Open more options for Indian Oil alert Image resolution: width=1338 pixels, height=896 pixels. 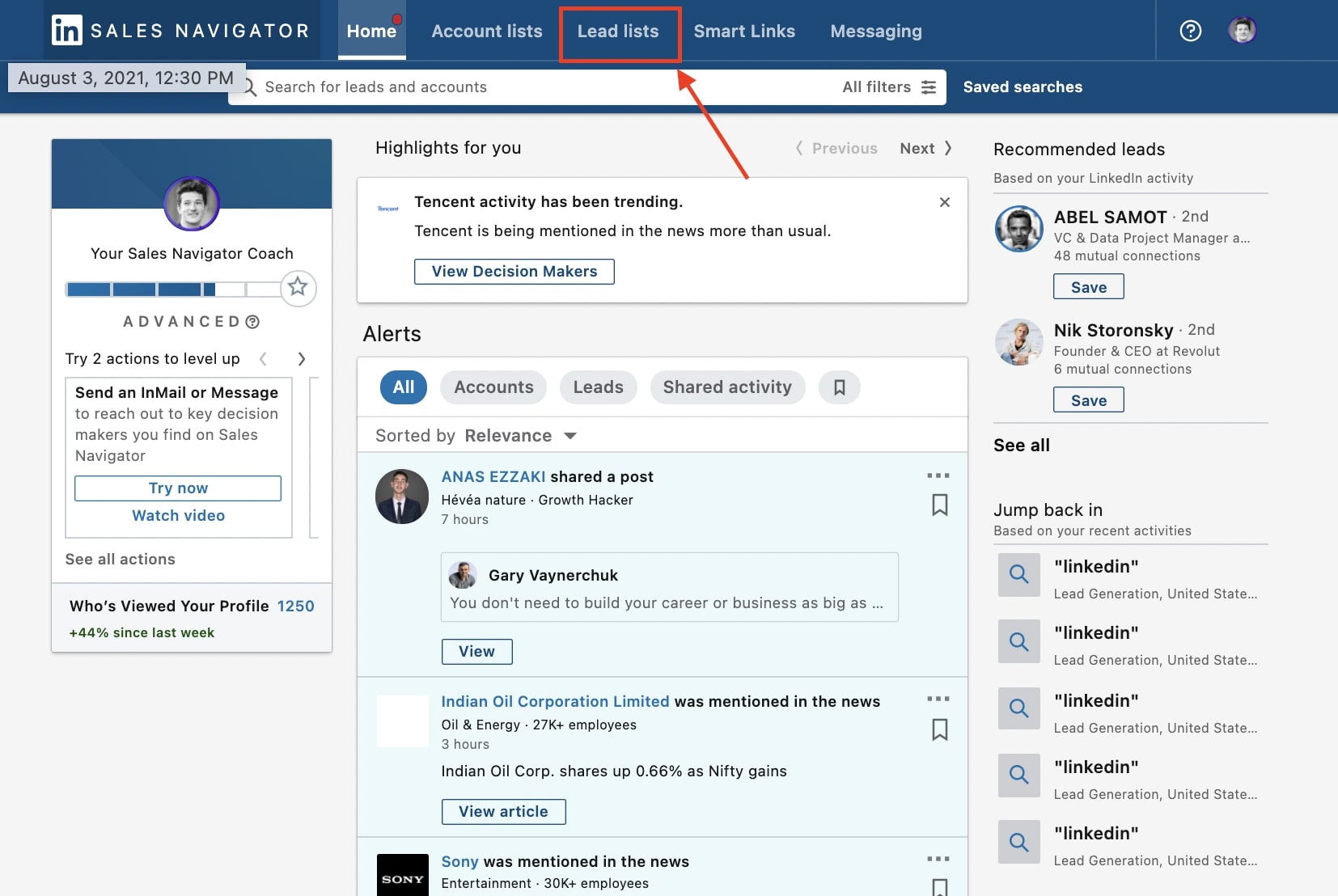pos(938,699)
